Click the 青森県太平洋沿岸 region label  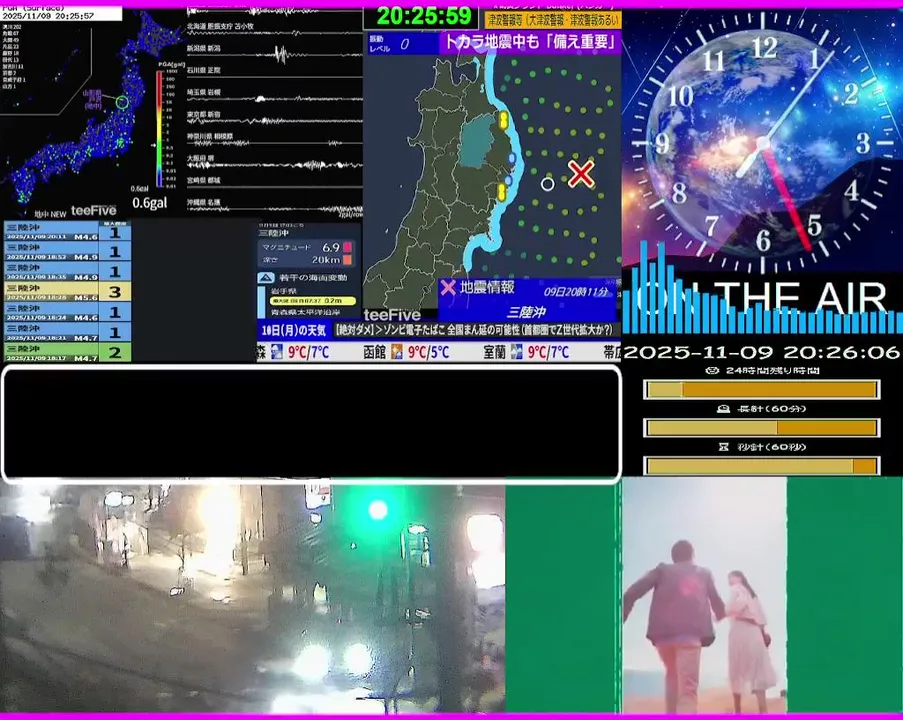tap(306, 312)
